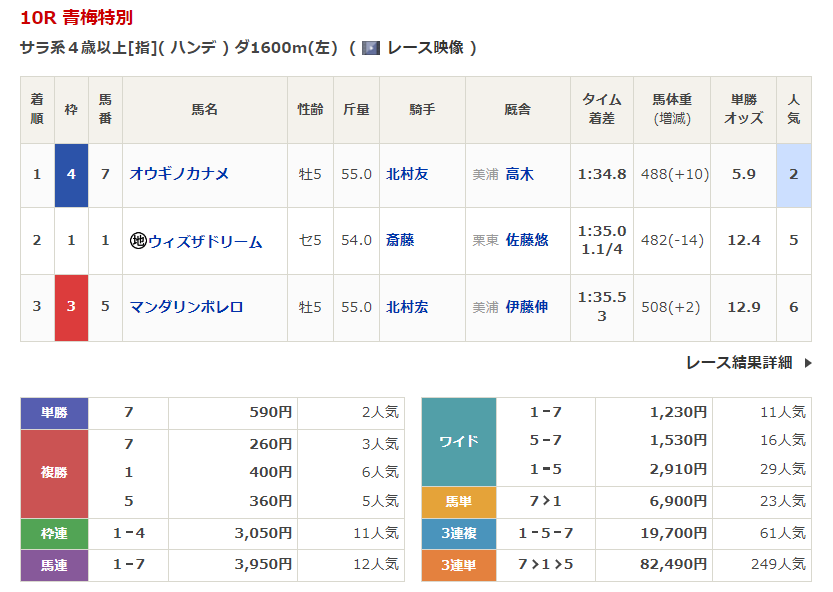Select the ワイド payout label
The image size is (833, 592).
pyautogui.click(x=459, y=441)
